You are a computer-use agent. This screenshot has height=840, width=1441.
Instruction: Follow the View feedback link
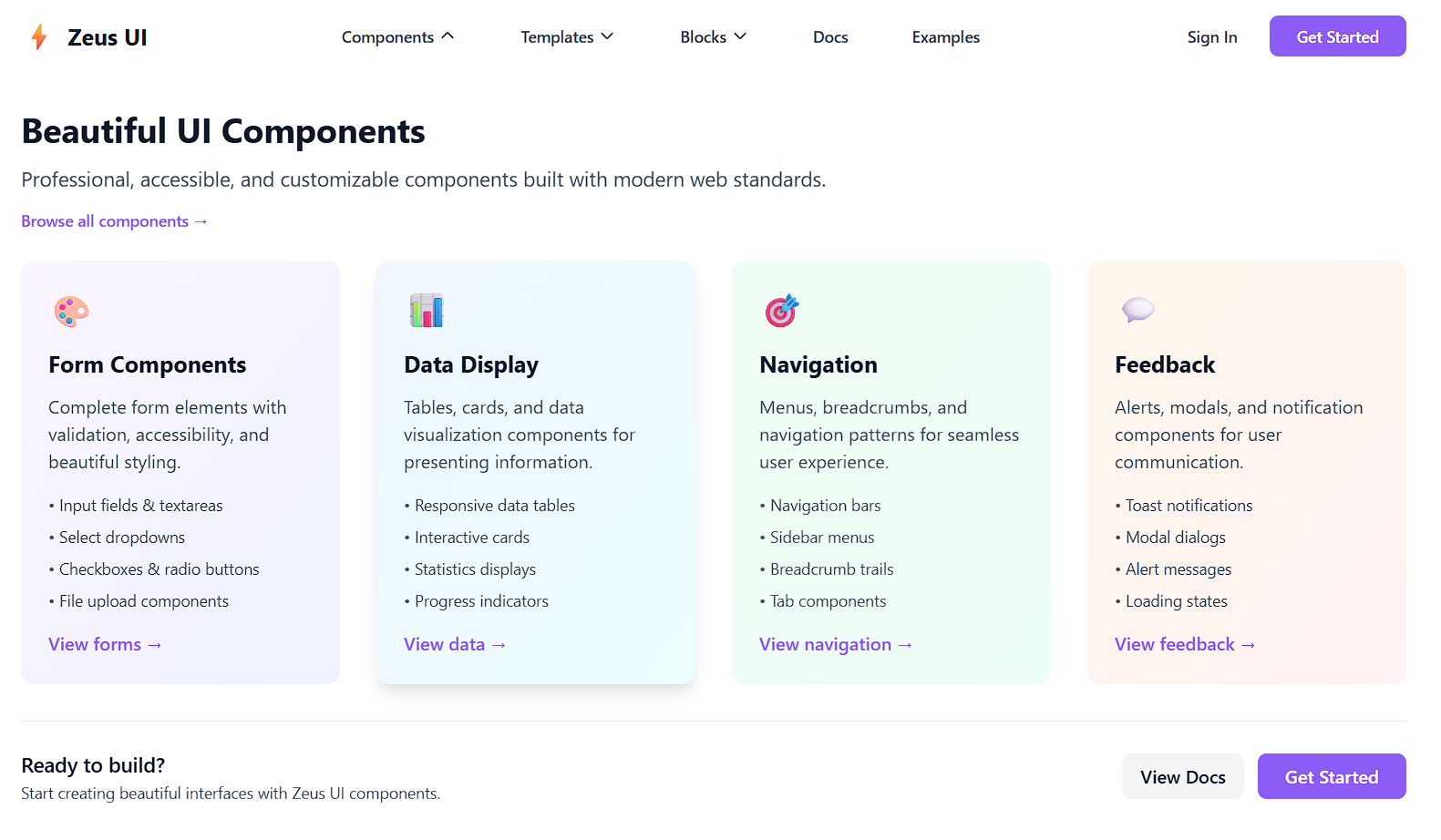coord(1185,644)
